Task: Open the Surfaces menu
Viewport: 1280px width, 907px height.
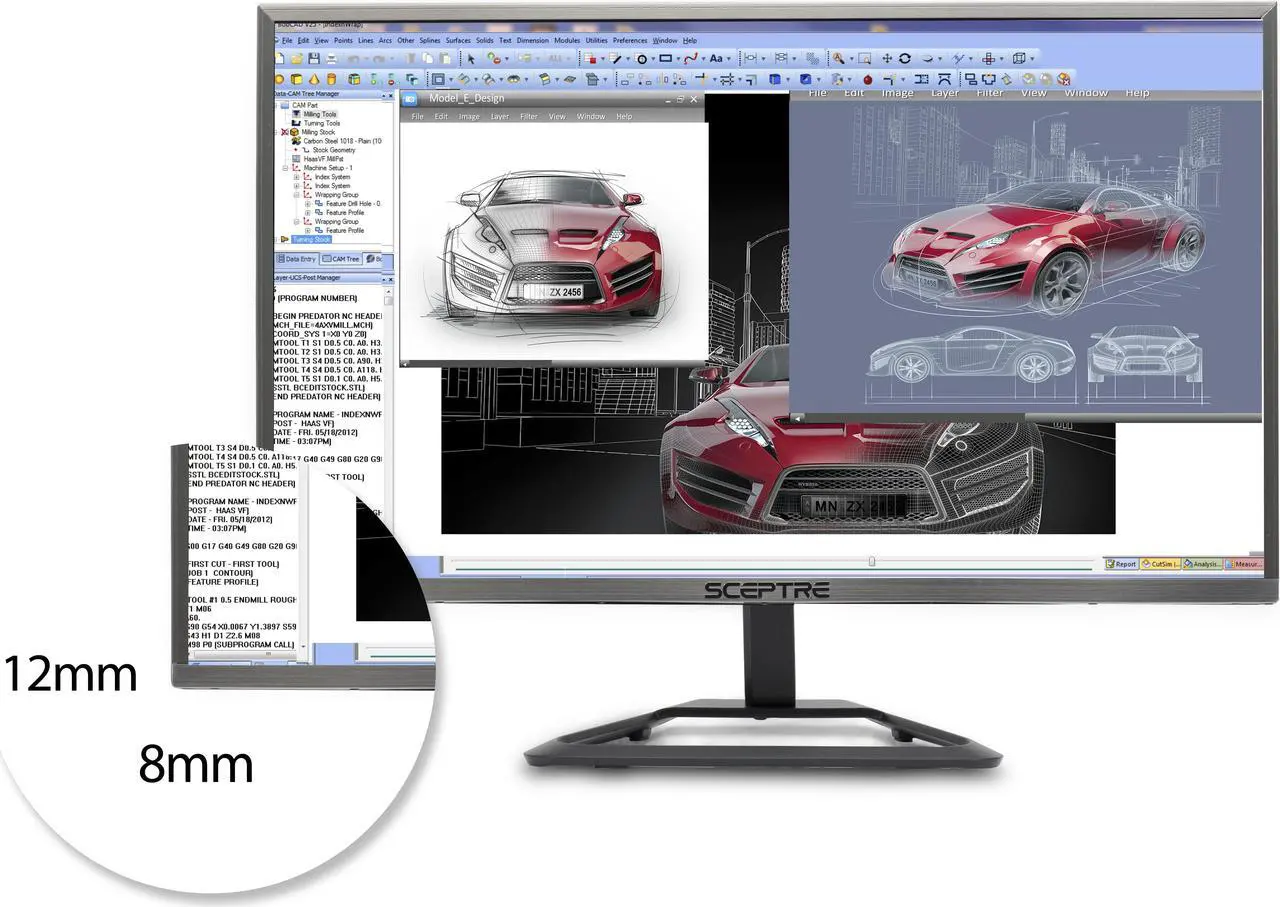Action: pyautogui.click(x=458, y=40)
